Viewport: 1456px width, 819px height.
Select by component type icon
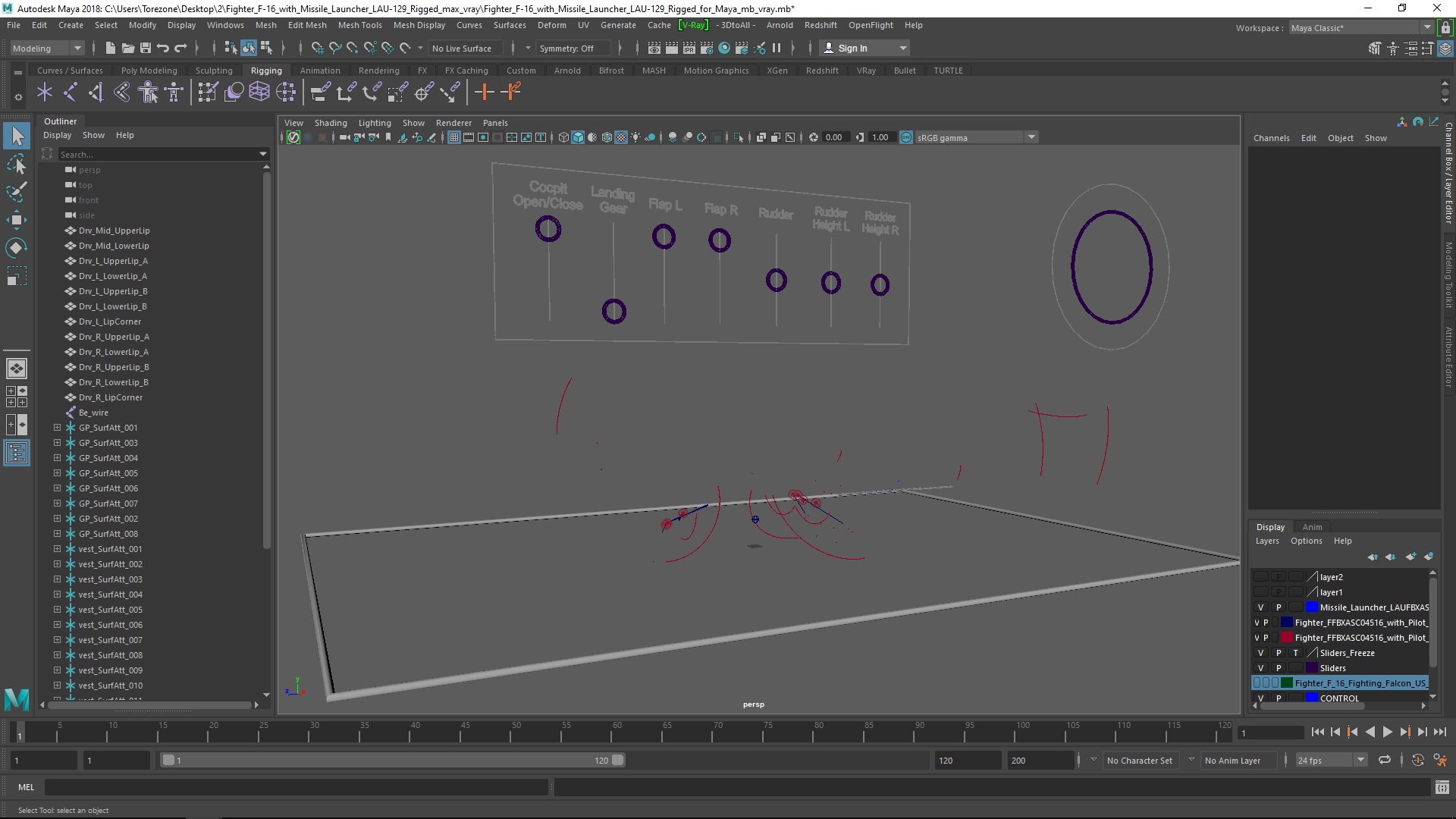coord(266,48)
